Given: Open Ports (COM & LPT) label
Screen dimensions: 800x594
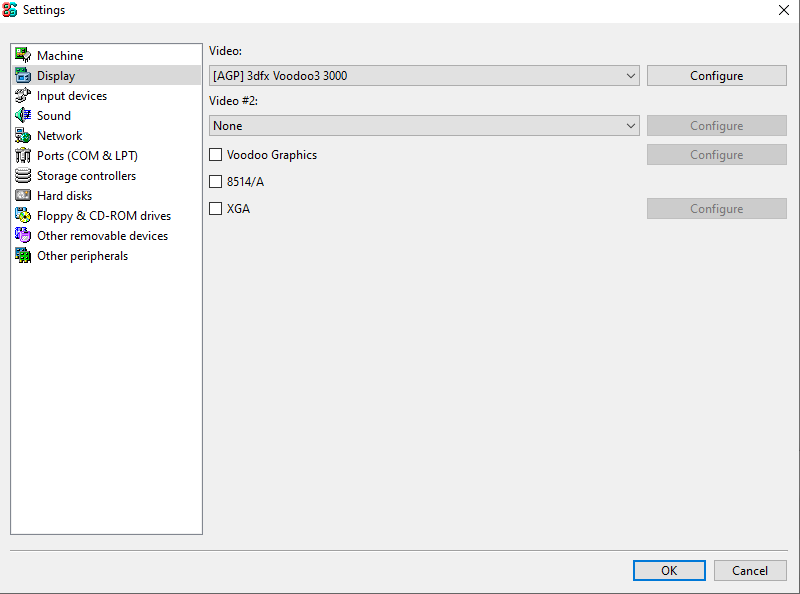Looking at the screenshot, I should tap(87, 156).
